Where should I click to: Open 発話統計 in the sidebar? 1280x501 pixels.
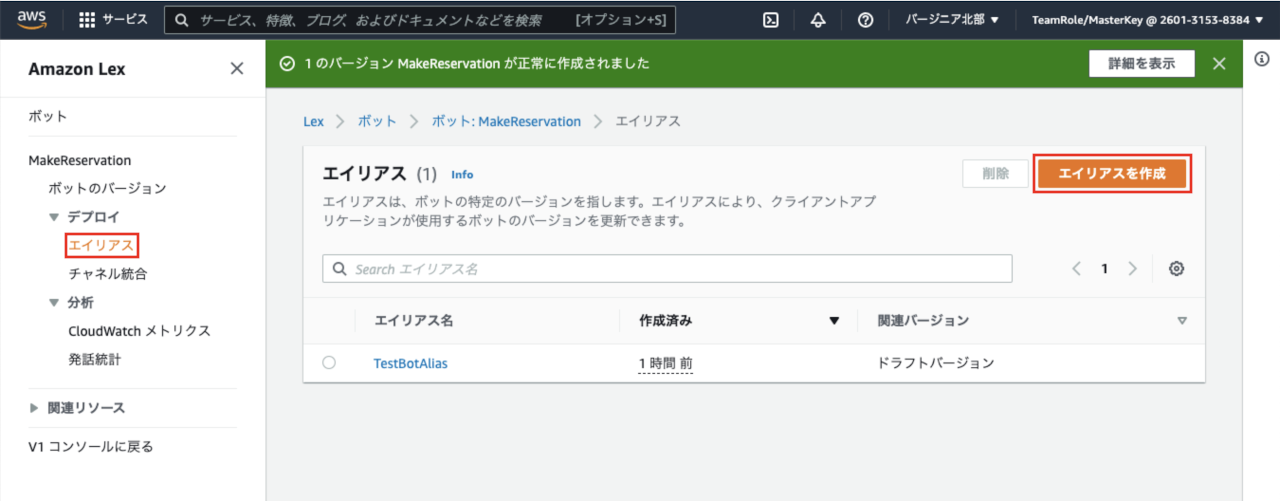tap(94, 359)
